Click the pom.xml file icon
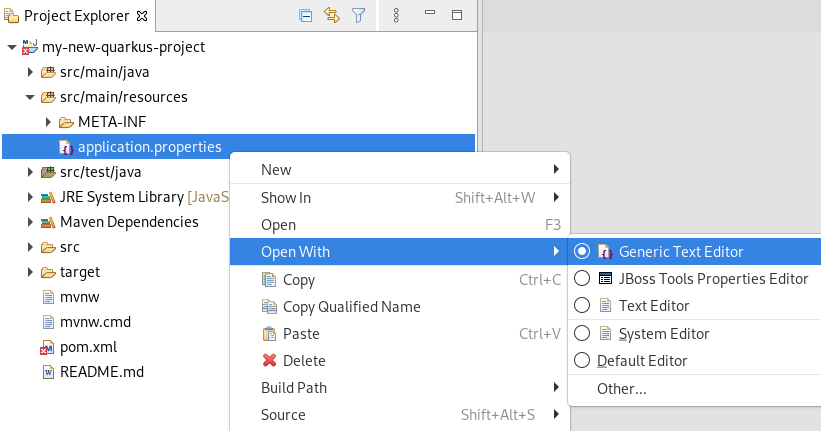Viewport: 821px width, 431px height. point(48,347)
